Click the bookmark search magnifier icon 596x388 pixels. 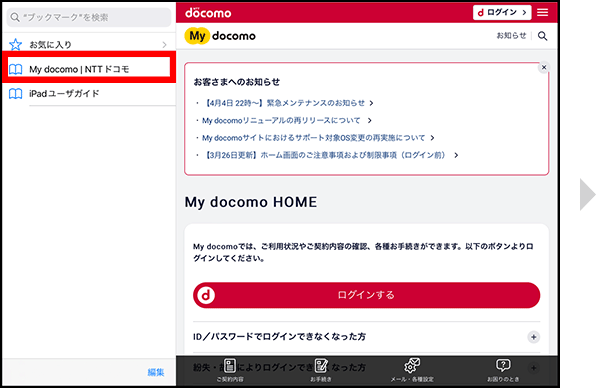coord(15,17)
